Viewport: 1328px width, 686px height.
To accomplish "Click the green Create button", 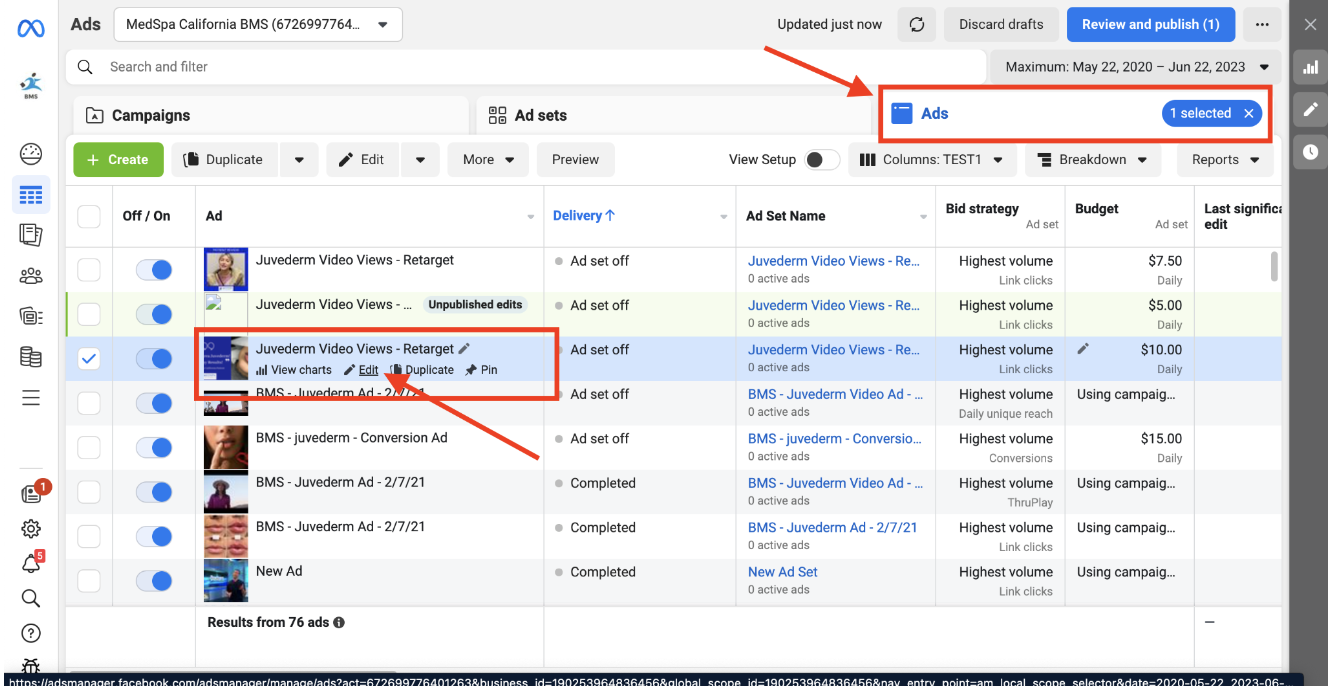I will (118, 160).
